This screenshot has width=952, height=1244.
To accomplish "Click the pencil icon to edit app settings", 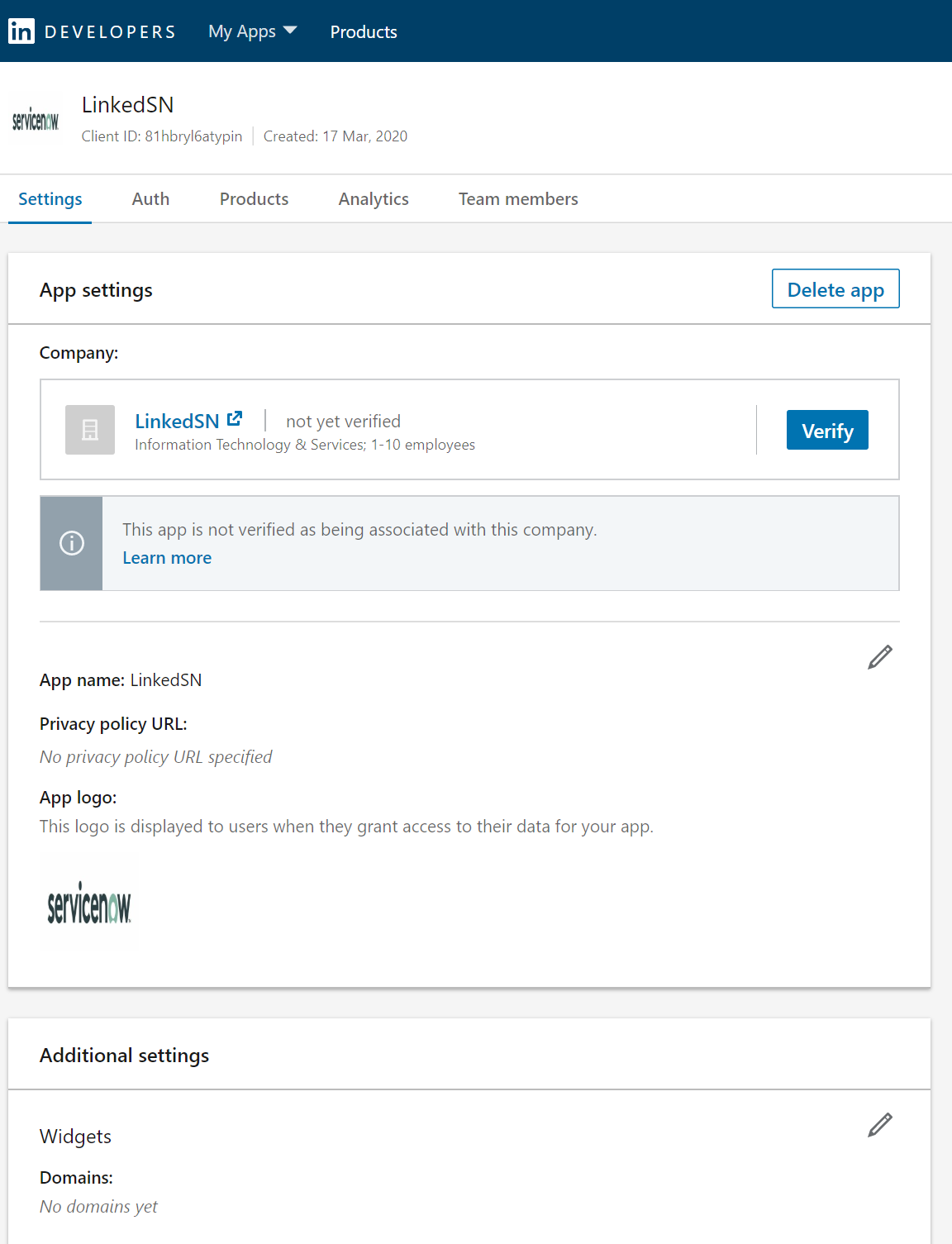I will click(879, 657).
